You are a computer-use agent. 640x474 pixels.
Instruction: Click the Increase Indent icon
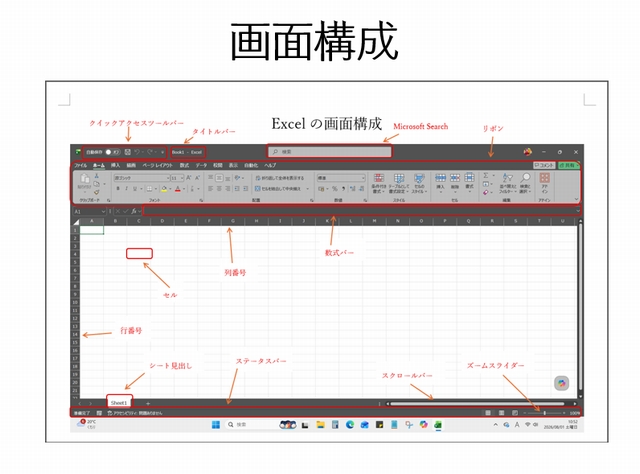pos(245,189)
